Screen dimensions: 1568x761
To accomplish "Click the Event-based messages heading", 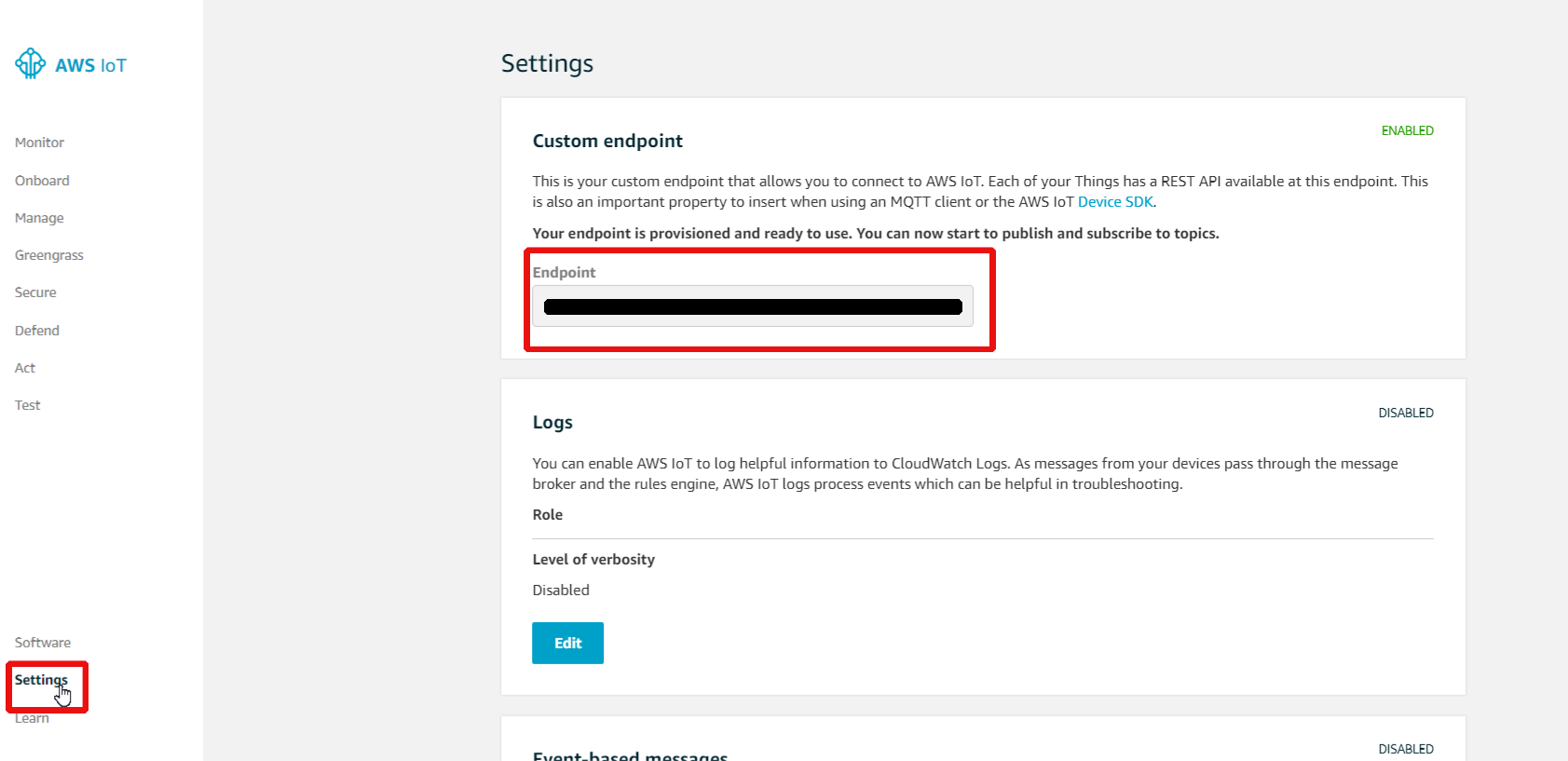I will click(x=630, y=755).
